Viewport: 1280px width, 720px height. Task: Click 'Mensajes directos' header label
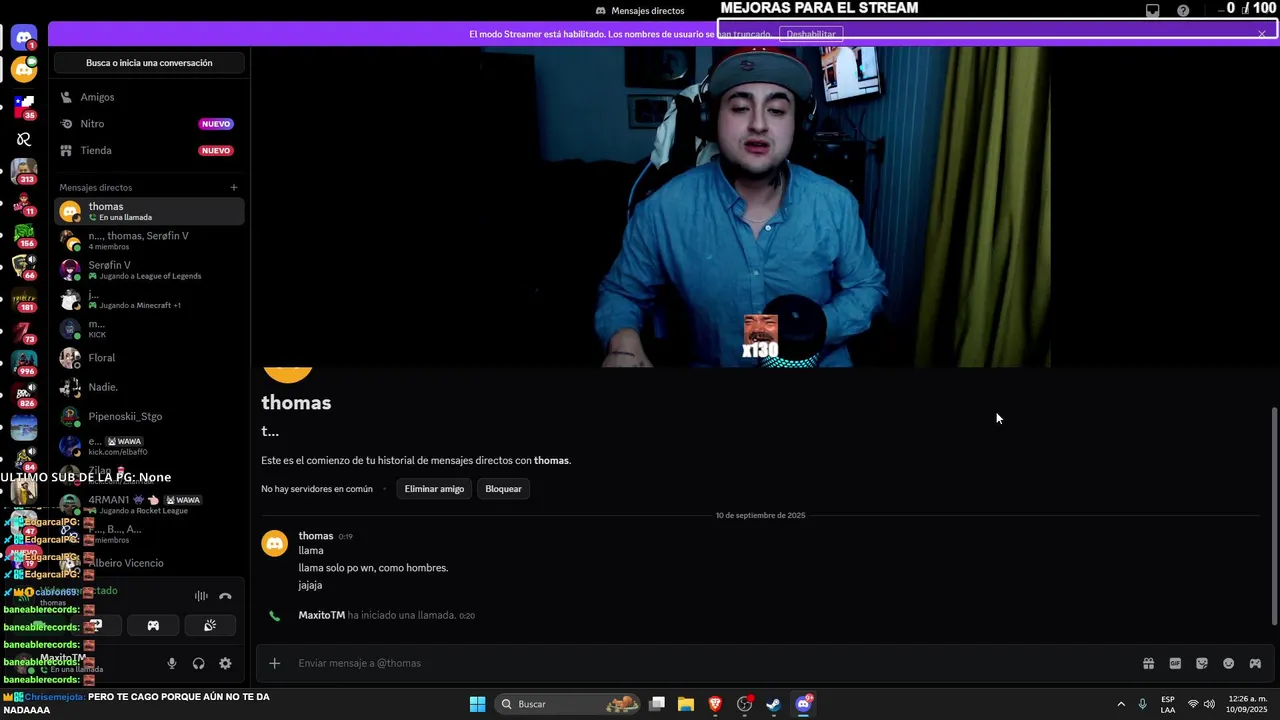pos(648,10)
